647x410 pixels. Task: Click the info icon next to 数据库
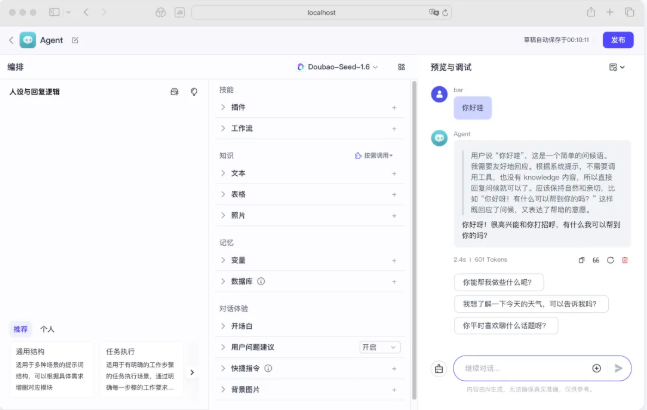261,282
